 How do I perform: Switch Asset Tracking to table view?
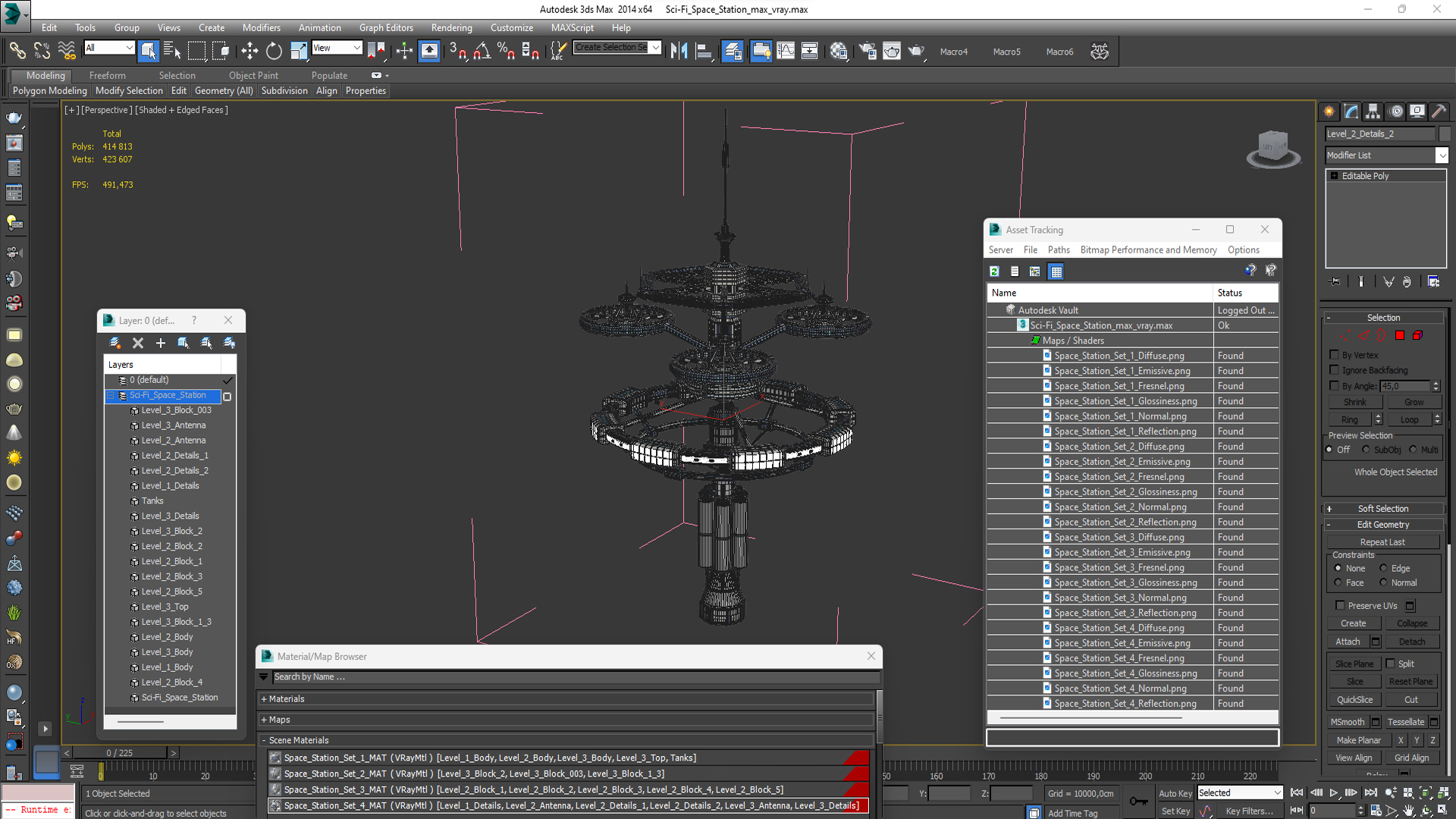click(1056, 271)
